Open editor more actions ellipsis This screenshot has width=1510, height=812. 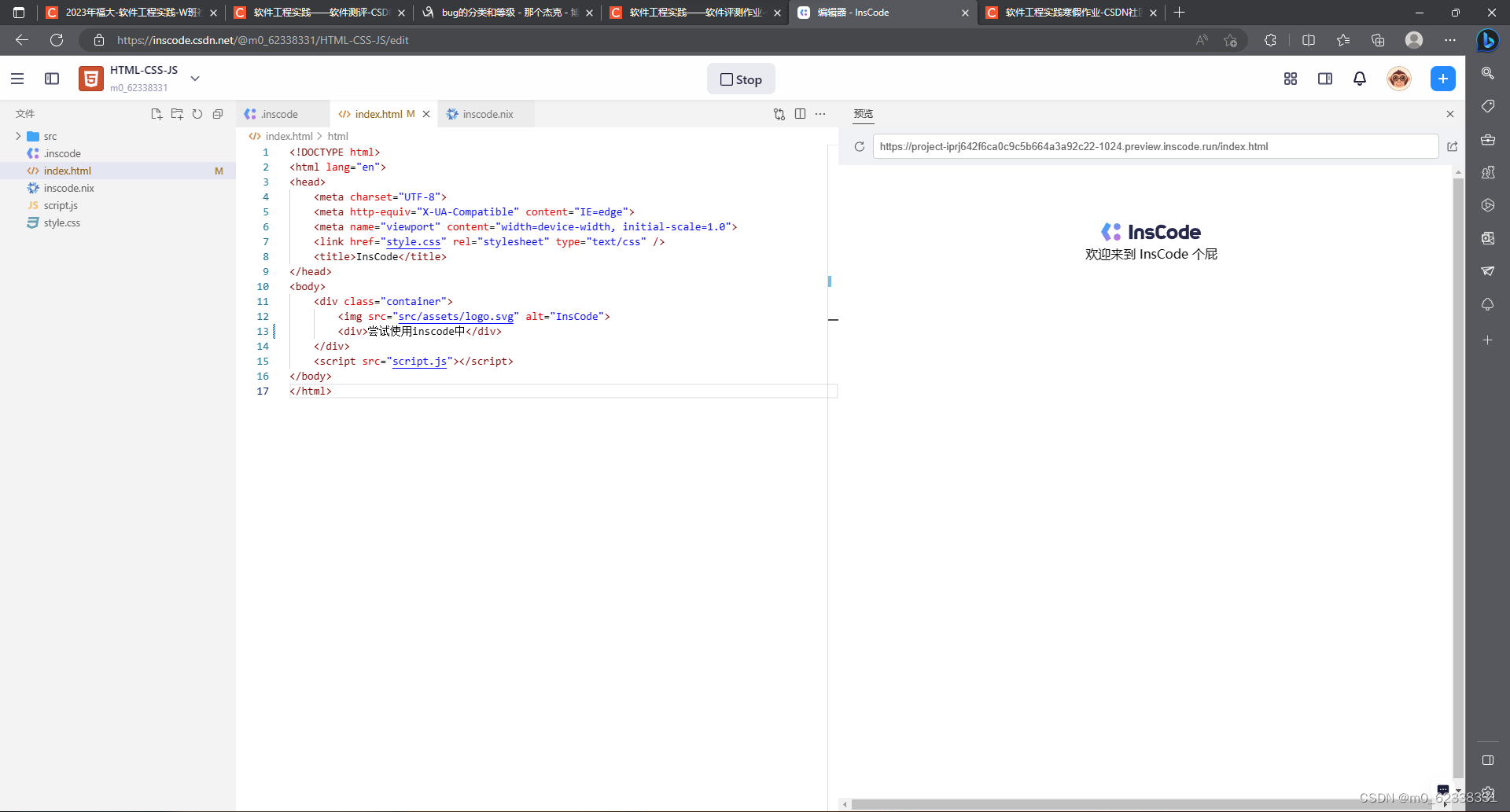[x=820, y=114]
